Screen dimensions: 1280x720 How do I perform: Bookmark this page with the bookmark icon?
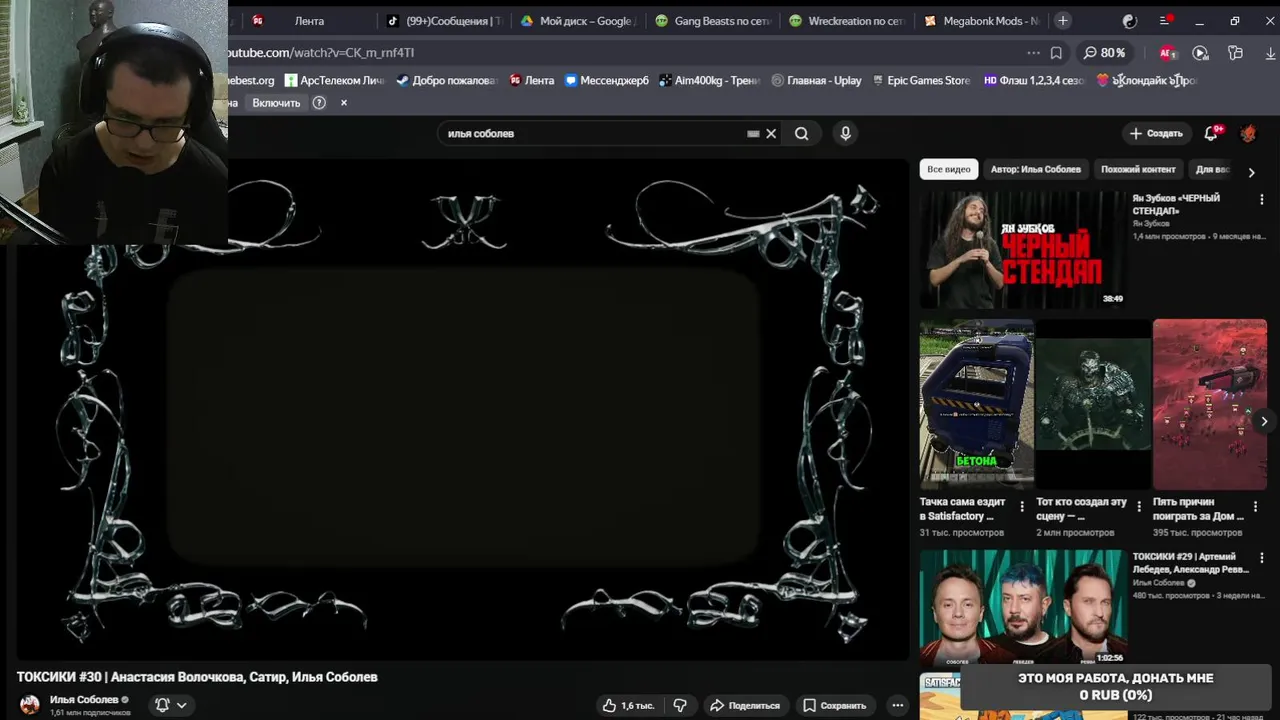[1056, 53]
